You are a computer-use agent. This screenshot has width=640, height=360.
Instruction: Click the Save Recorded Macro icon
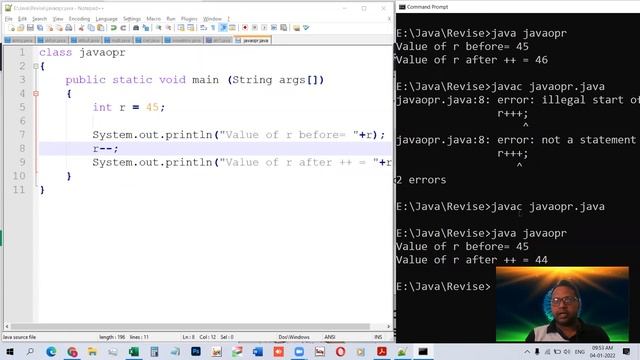pyautogui.click(x=284, y=28)
